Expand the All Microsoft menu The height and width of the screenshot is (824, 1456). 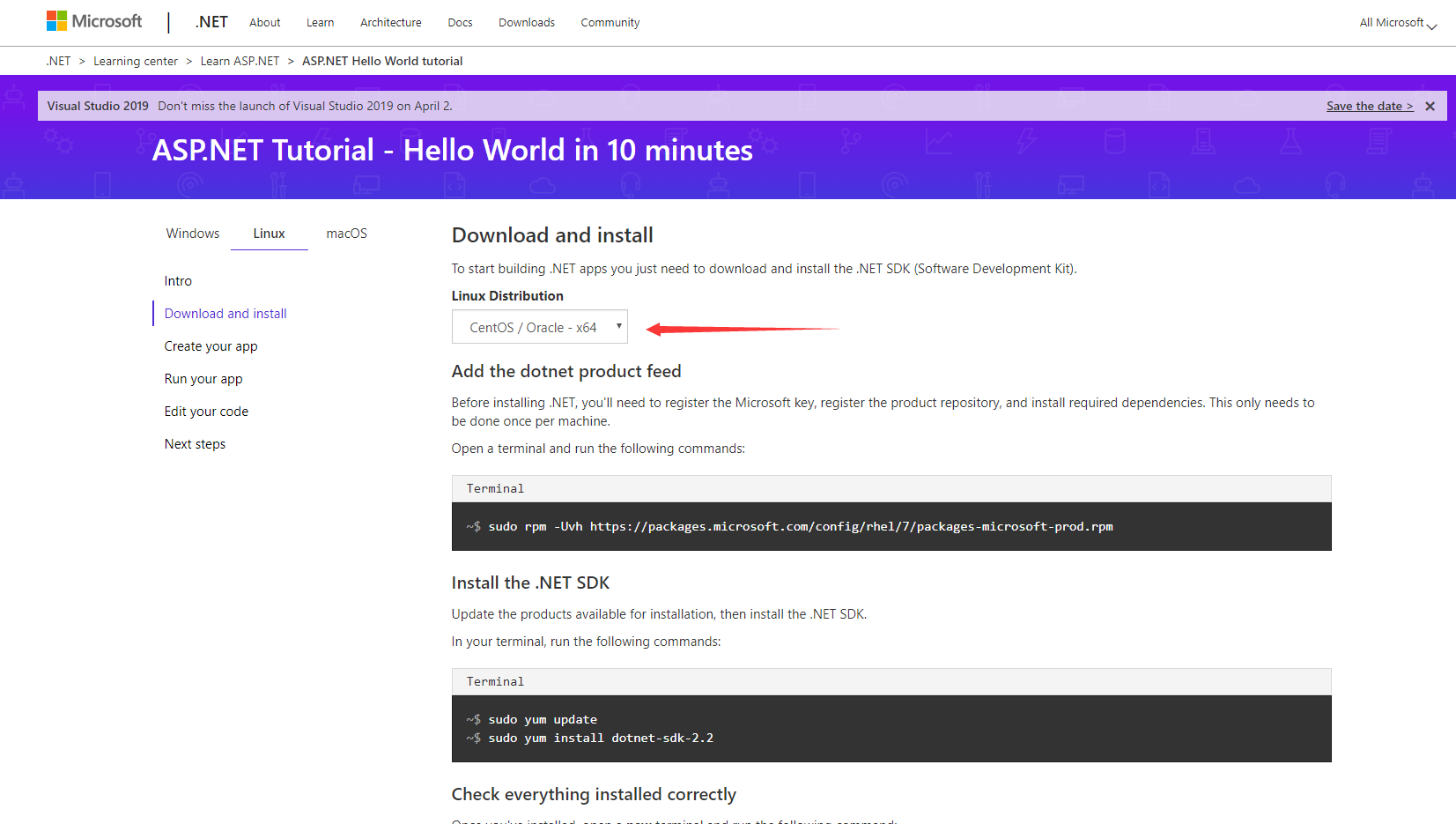pos(1398,23)
